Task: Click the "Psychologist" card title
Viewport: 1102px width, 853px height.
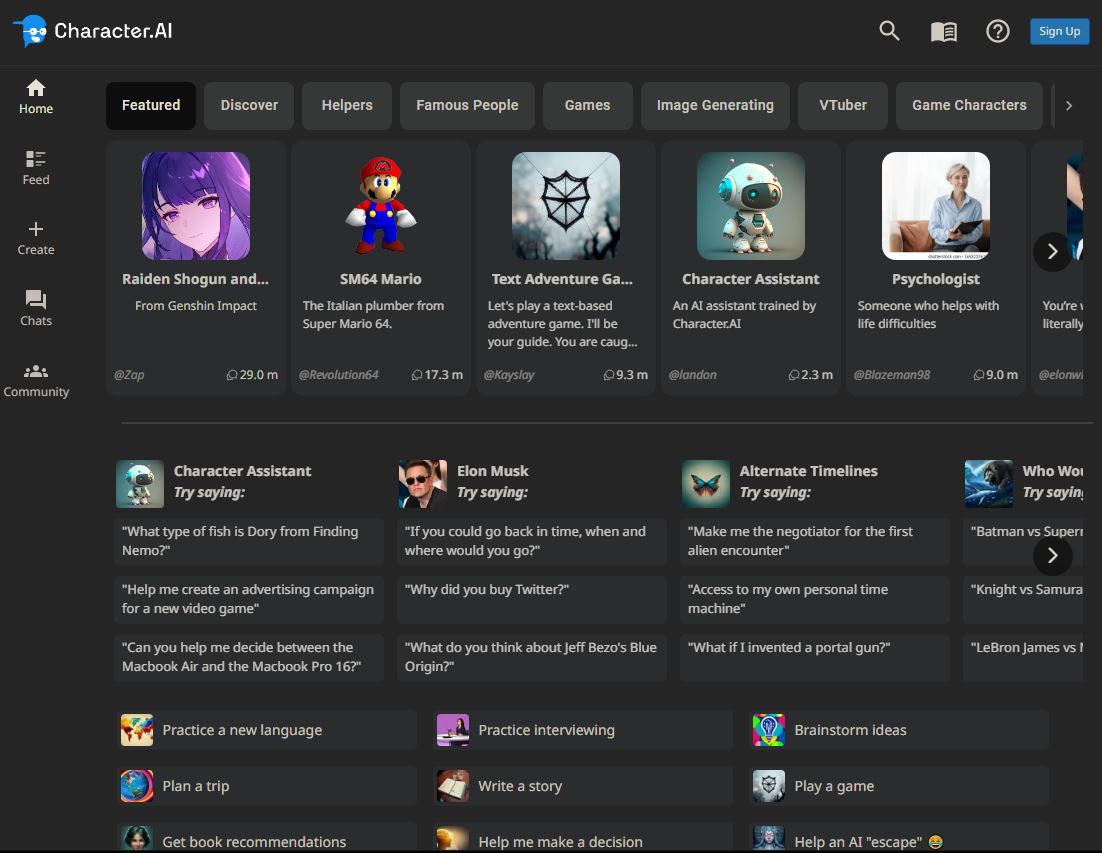Action: click(x=935, y=279)
